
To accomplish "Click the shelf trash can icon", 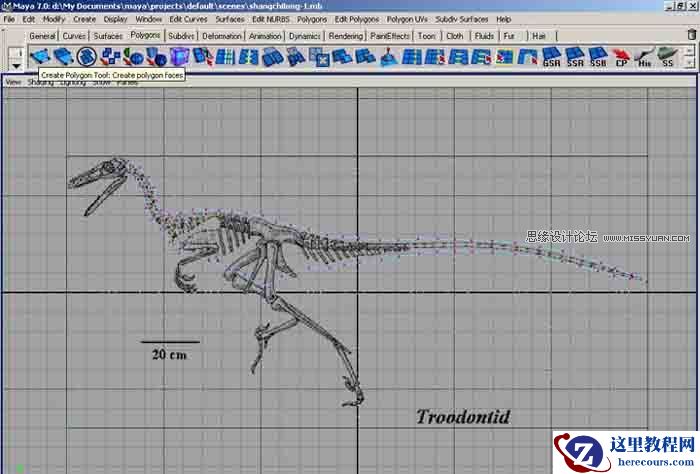I will 692,34.
